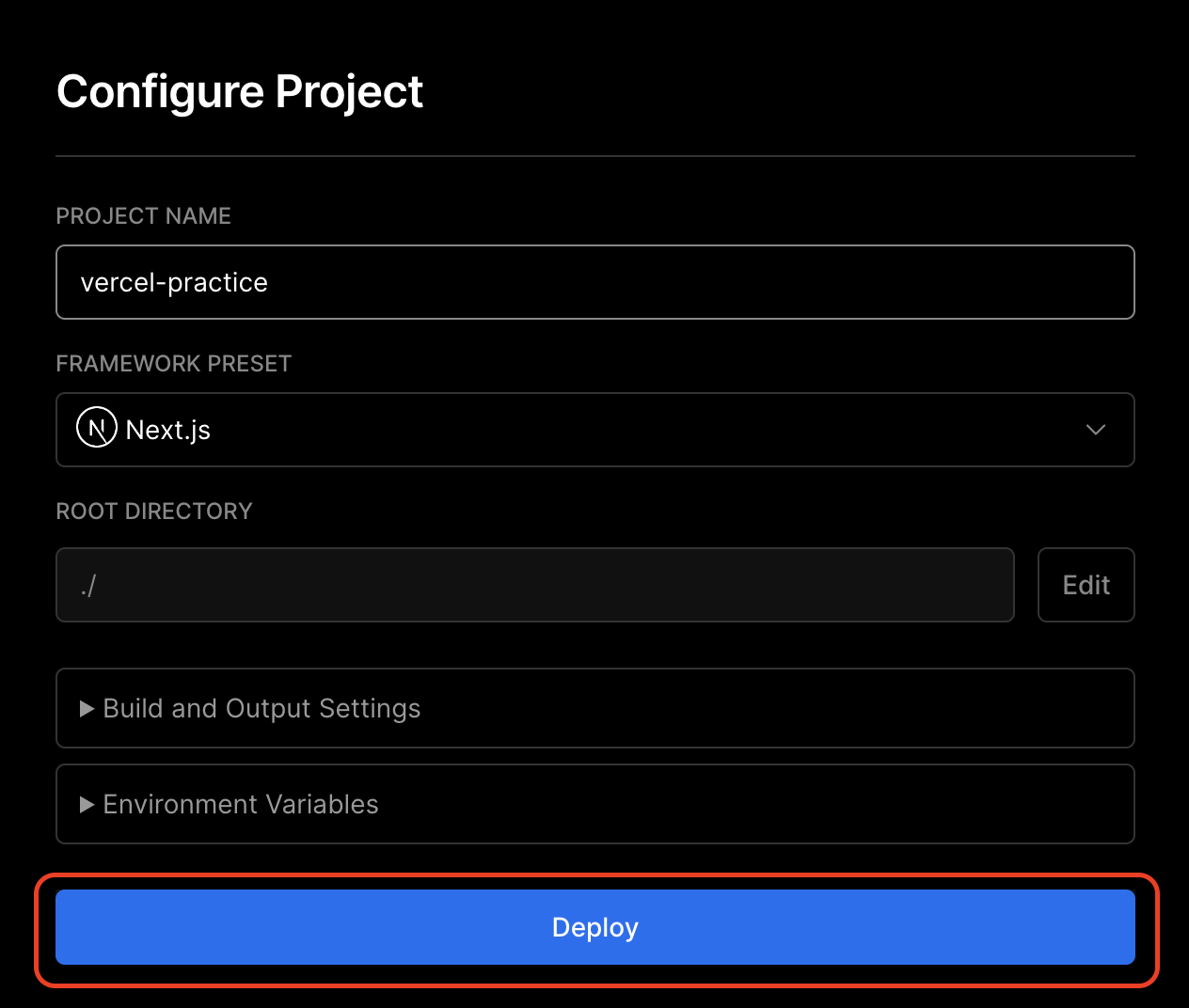1189x1008 pixels.
Task: Open the Framework Preset dropdown
Action: [x=594, y=430]
